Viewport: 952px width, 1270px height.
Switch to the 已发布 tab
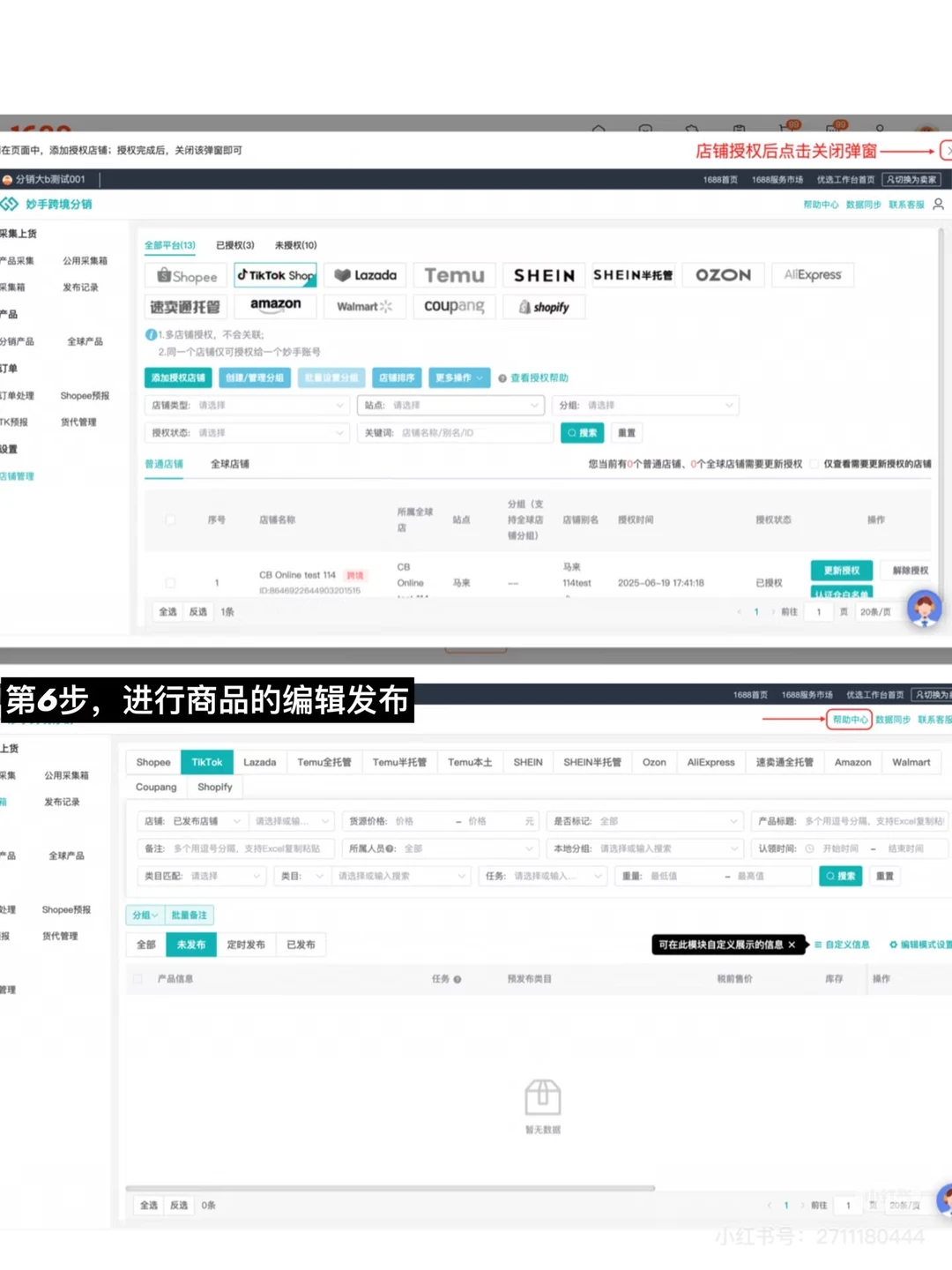coord(301,945)
